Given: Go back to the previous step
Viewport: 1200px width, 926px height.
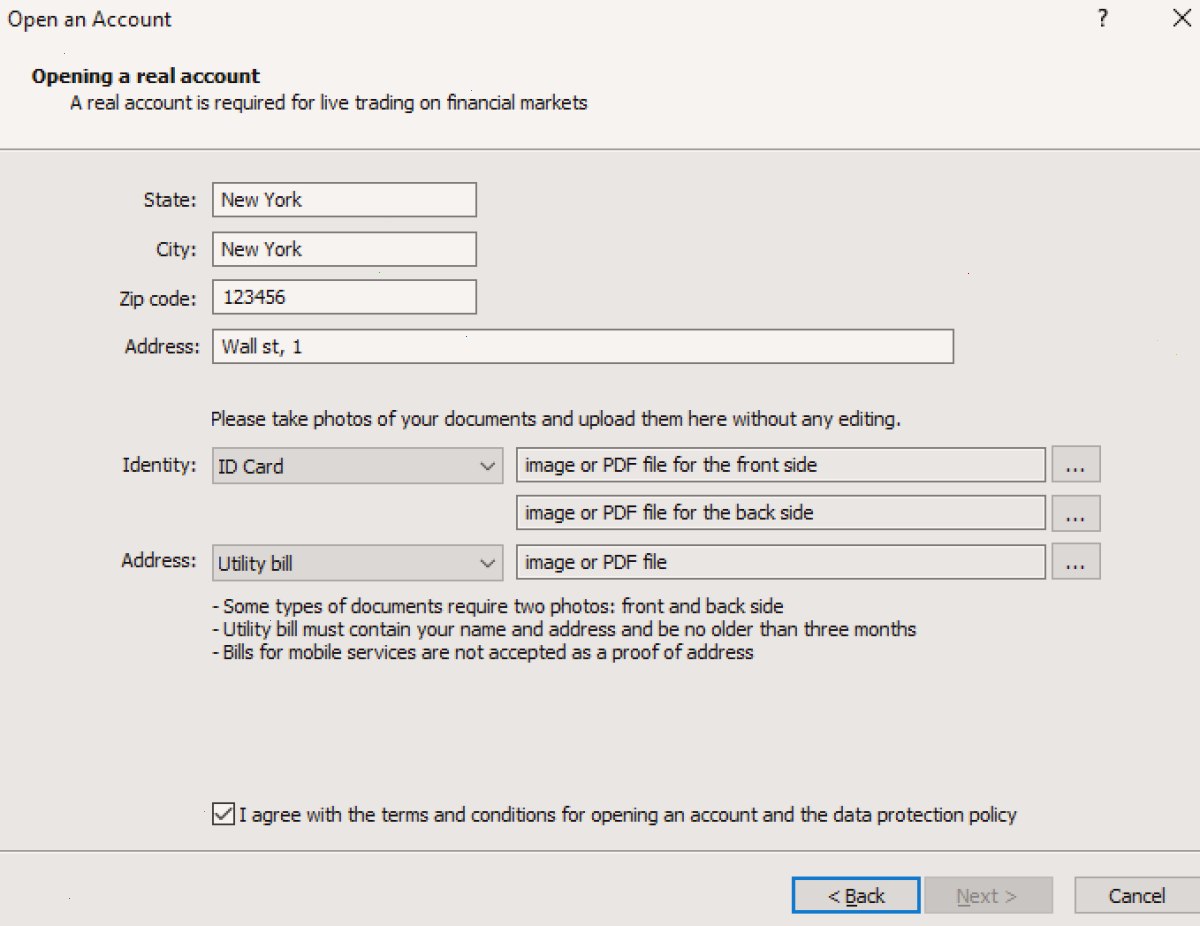Looking at the screenshot, I should [x=856, y=896].
